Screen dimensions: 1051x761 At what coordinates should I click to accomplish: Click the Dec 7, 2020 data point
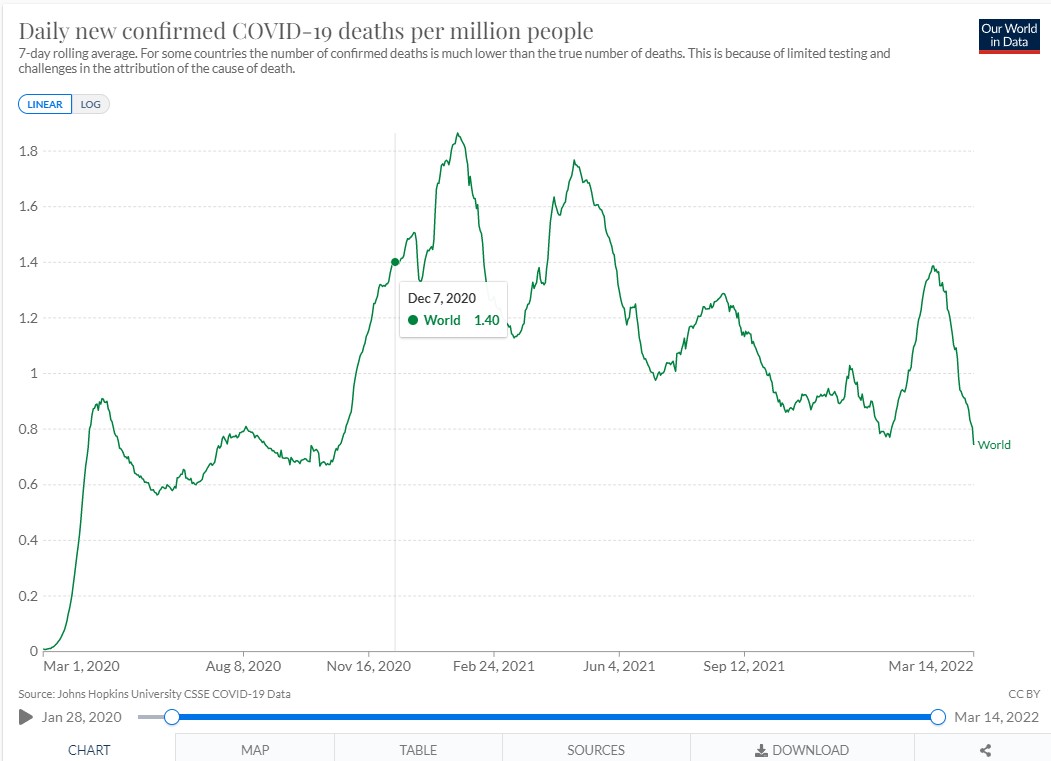(395, 262)
